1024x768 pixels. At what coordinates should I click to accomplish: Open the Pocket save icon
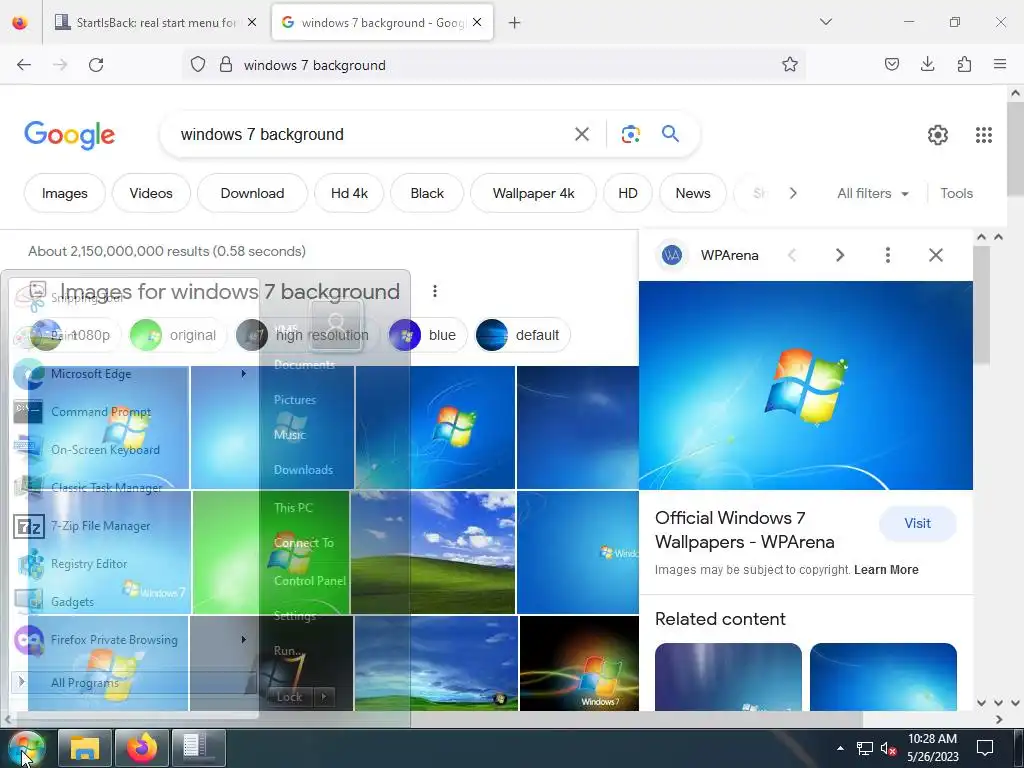pos(891,64)
